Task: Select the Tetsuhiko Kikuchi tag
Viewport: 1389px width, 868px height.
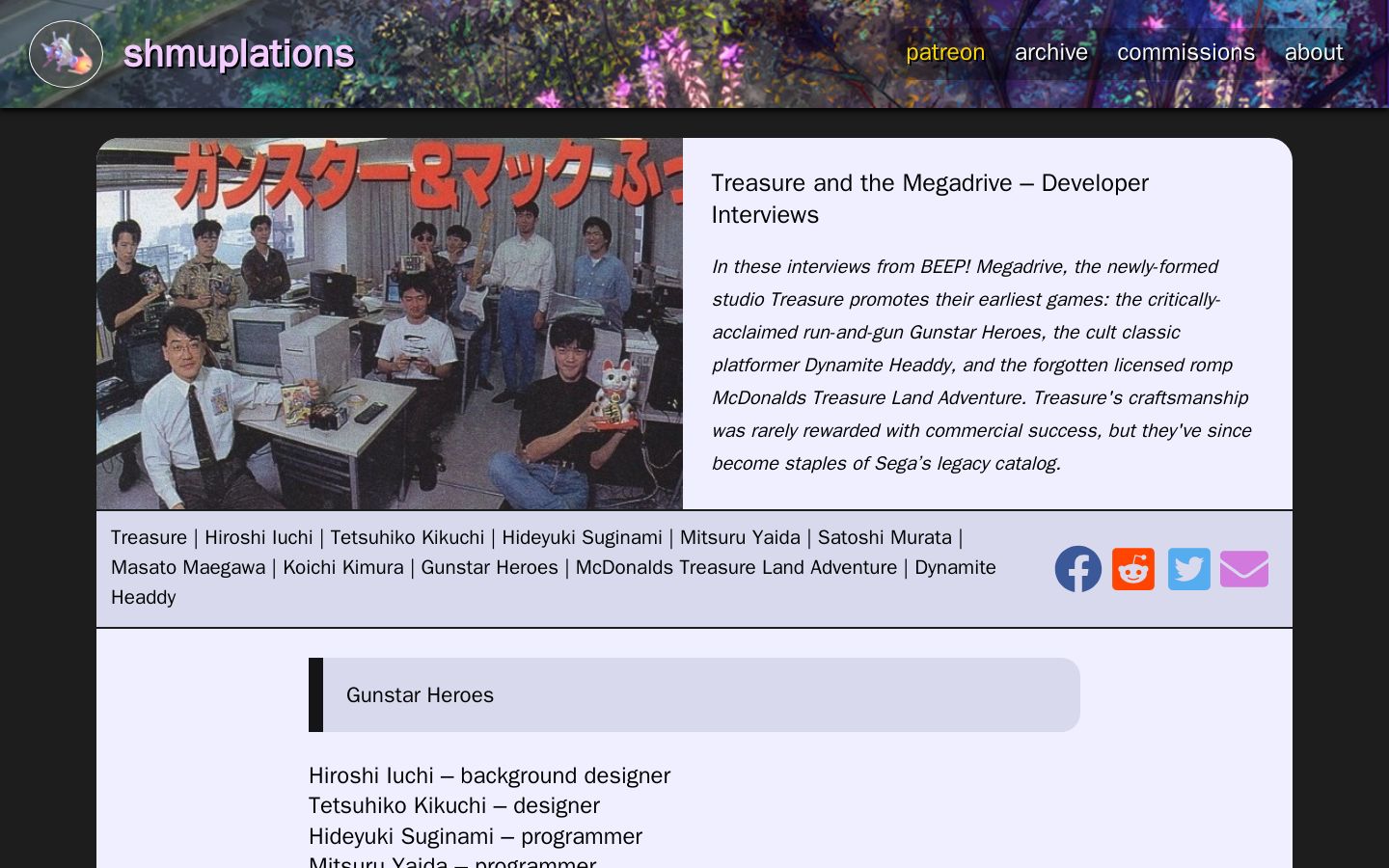Action: (x=407, y=537)
